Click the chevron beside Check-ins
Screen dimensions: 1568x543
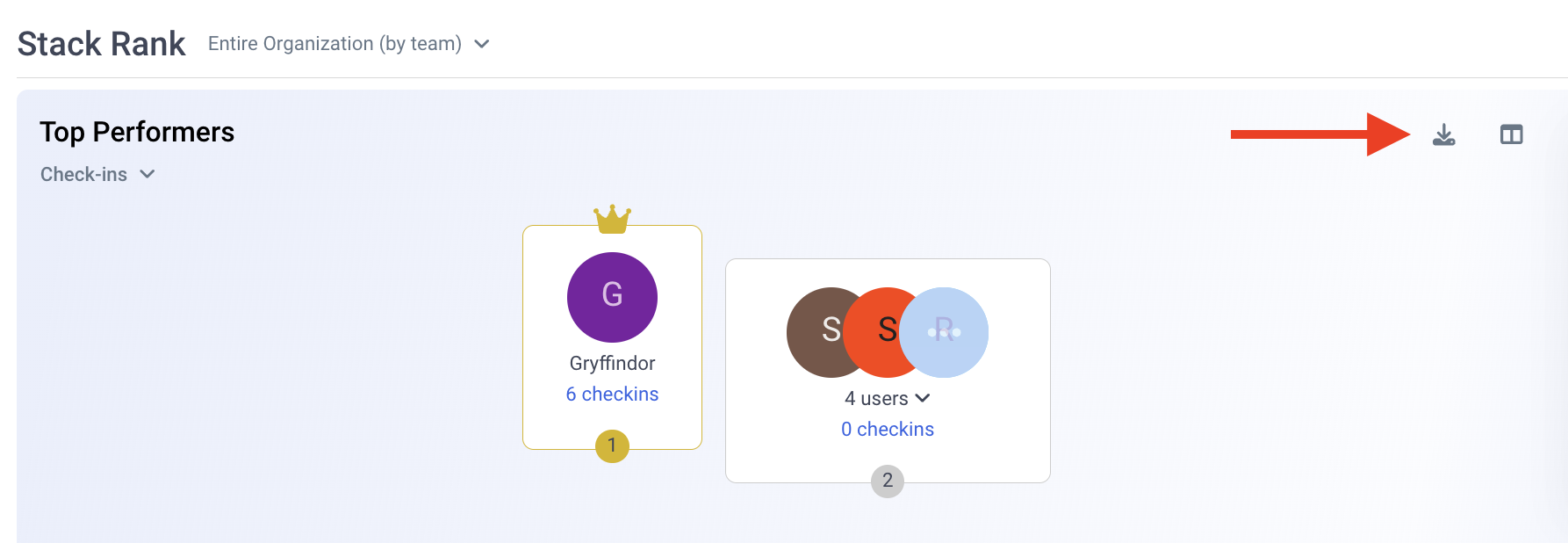[147, 174]
